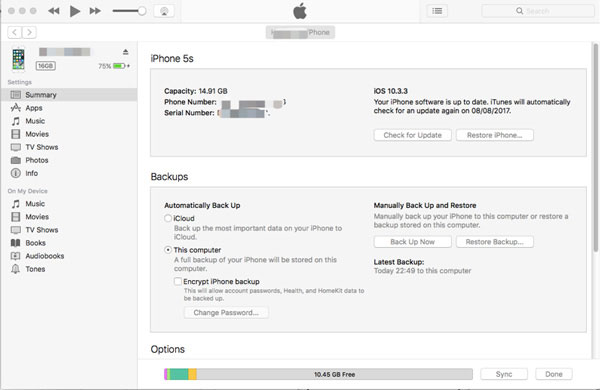Click the Latest Backup label

coord(399,262)
